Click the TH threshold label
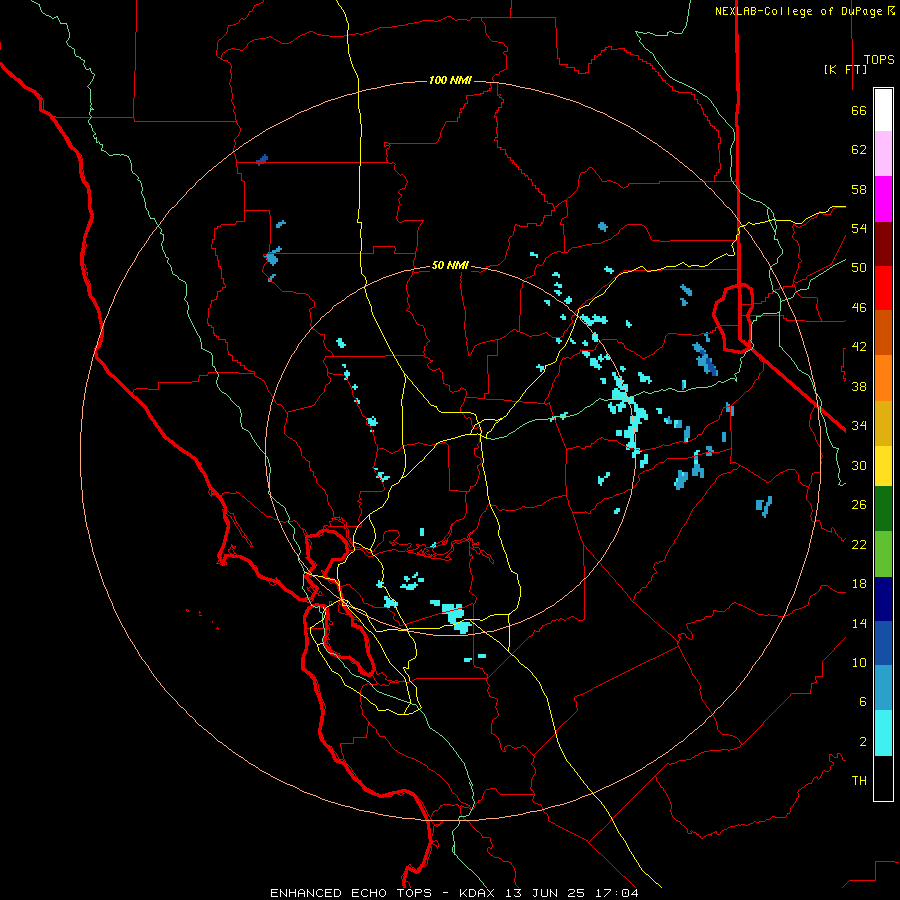Screen dimensions: 900x900 tap(859, 781)
